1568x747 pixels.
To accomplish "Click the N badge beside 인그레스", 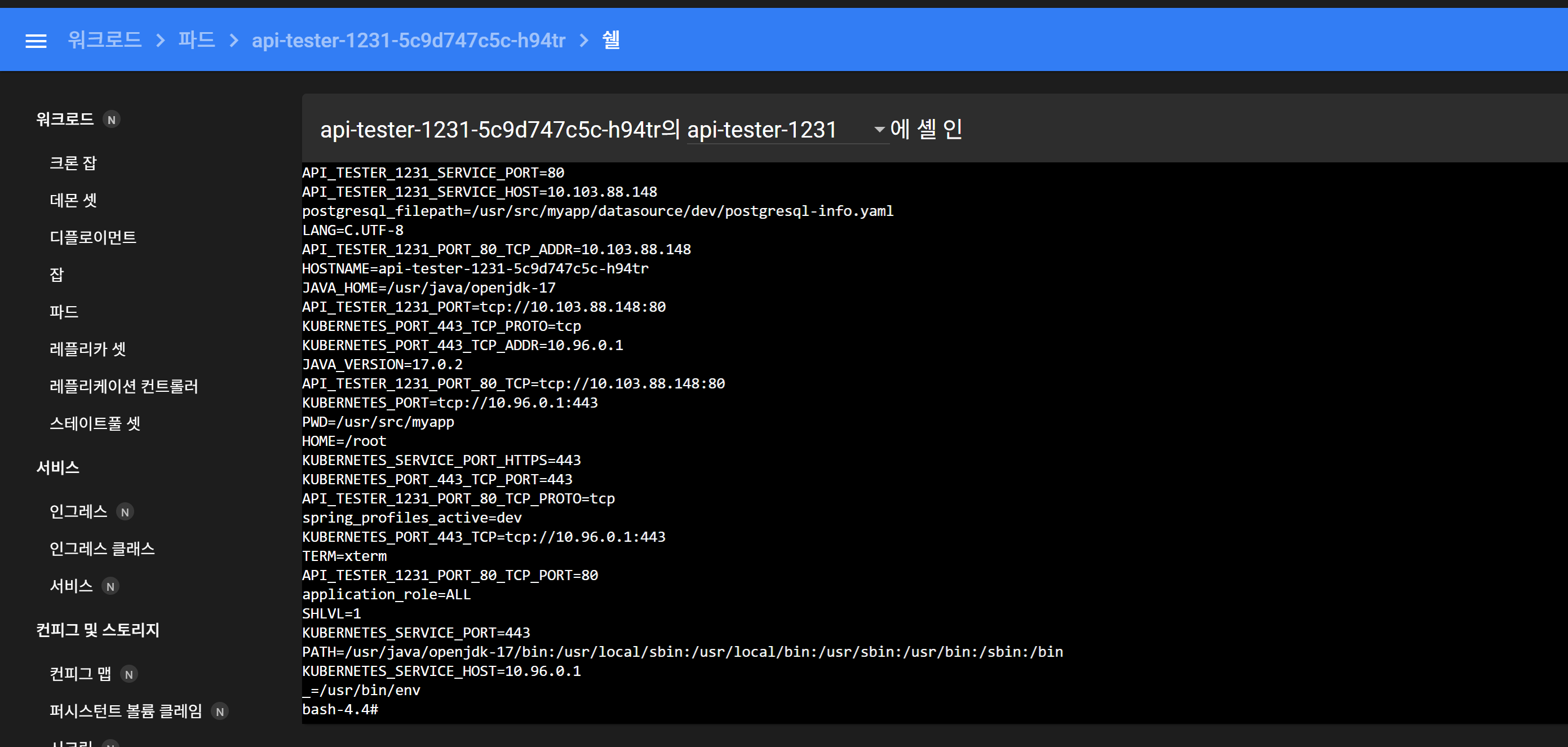I will pyautogui.click(x=125, y=512).
